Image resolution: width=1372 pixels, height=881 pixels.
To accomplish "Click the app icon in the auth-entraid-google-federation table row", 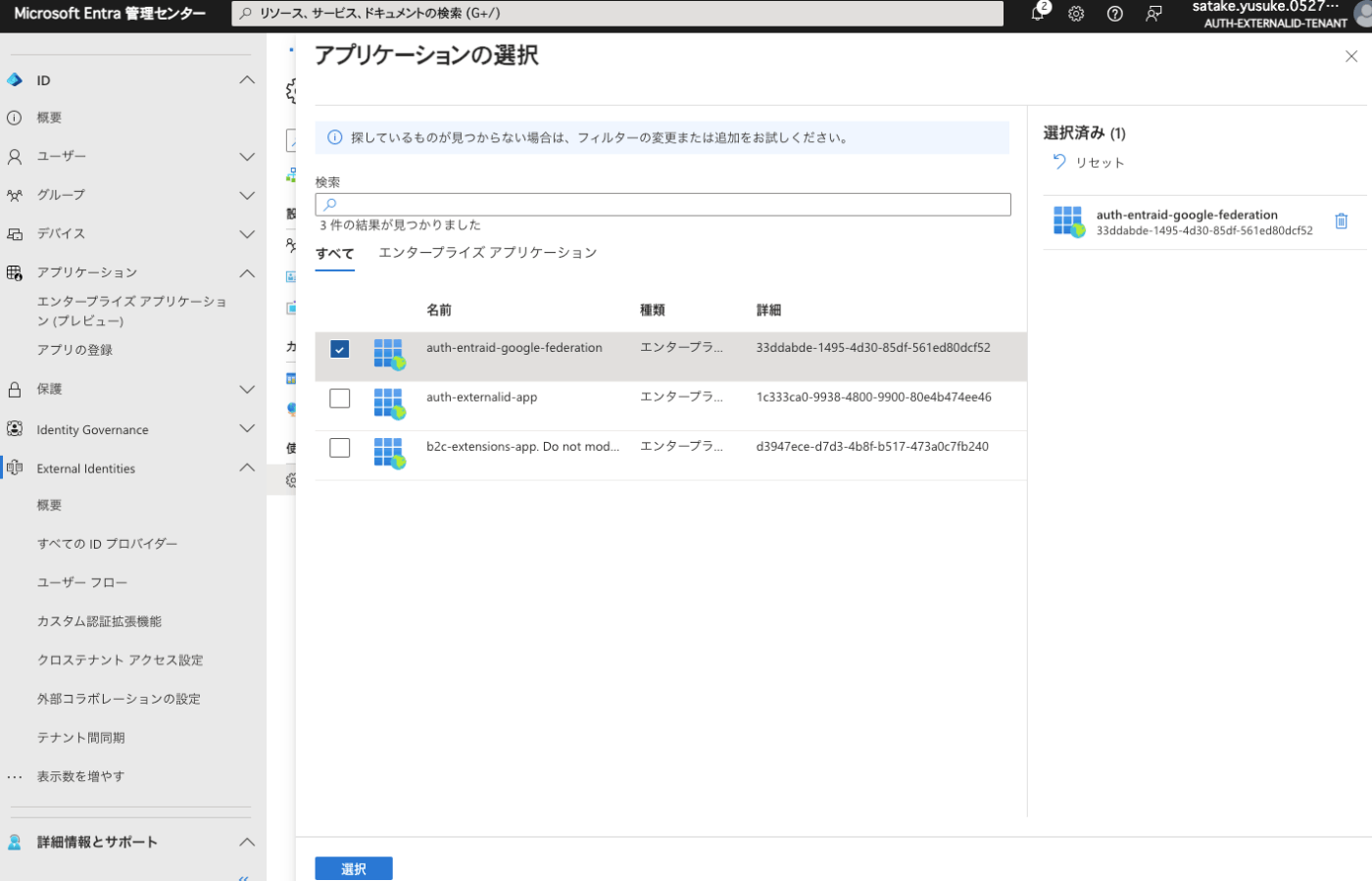I will click(x=389, y=354).
